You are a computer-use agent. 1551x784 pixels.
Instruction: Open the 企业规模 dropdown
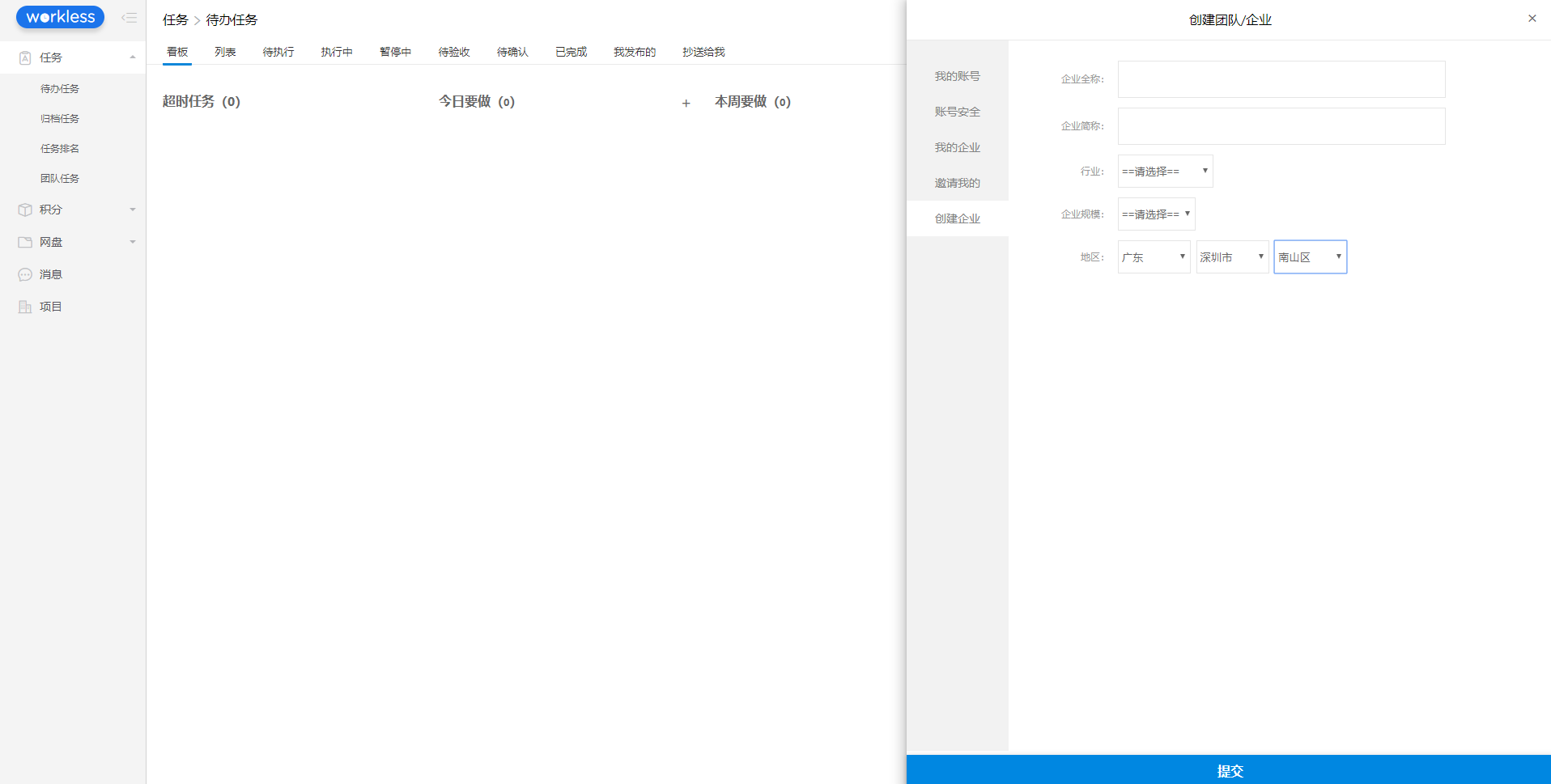1156,214
